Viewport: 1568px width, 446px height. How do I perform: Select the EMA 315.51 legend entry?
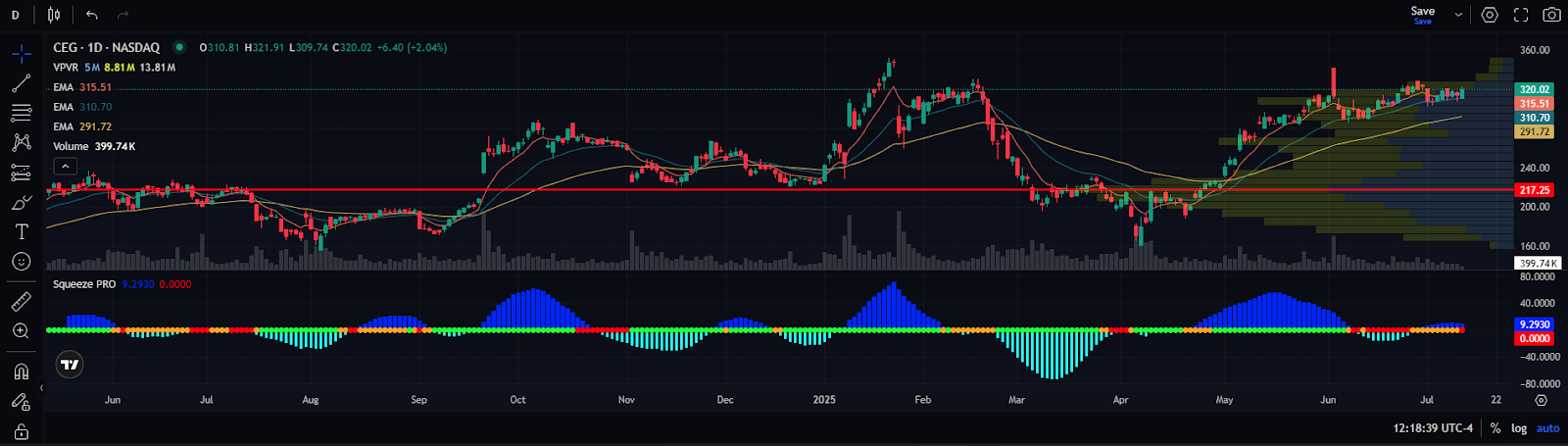tap(82, 87)
